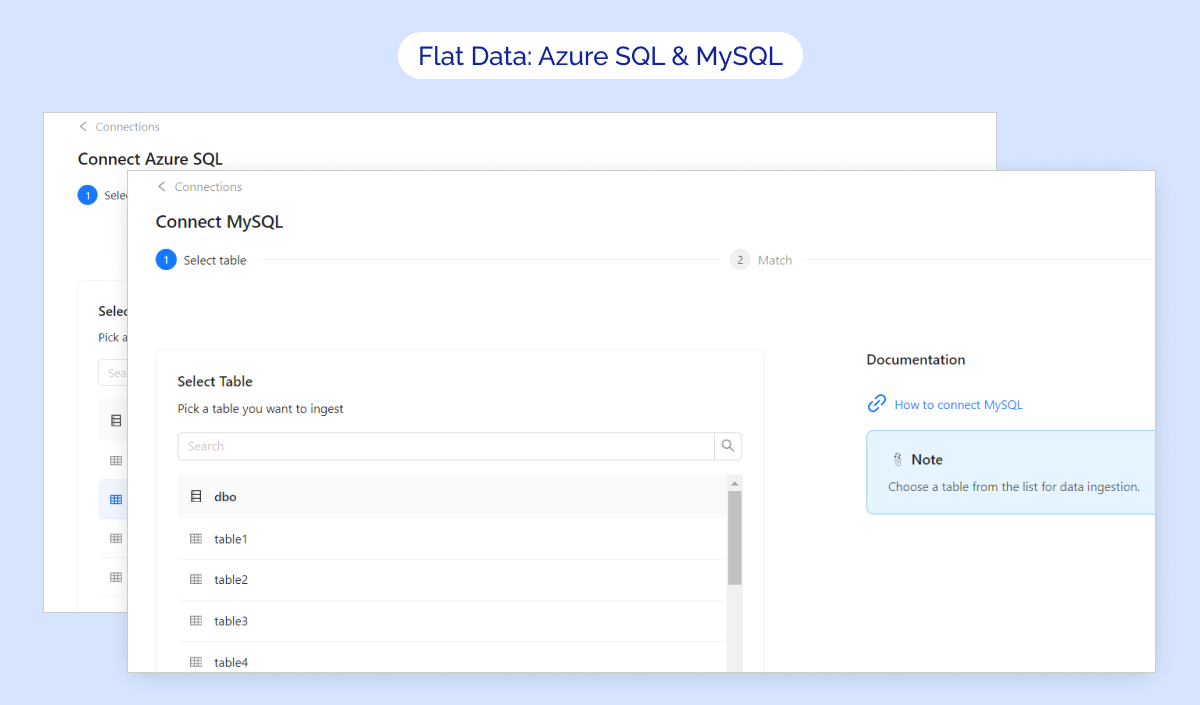The height and width of the screenshot is (705, 1200).
Task: Click the table list scrollbar thumb
Action: [734, 537]
